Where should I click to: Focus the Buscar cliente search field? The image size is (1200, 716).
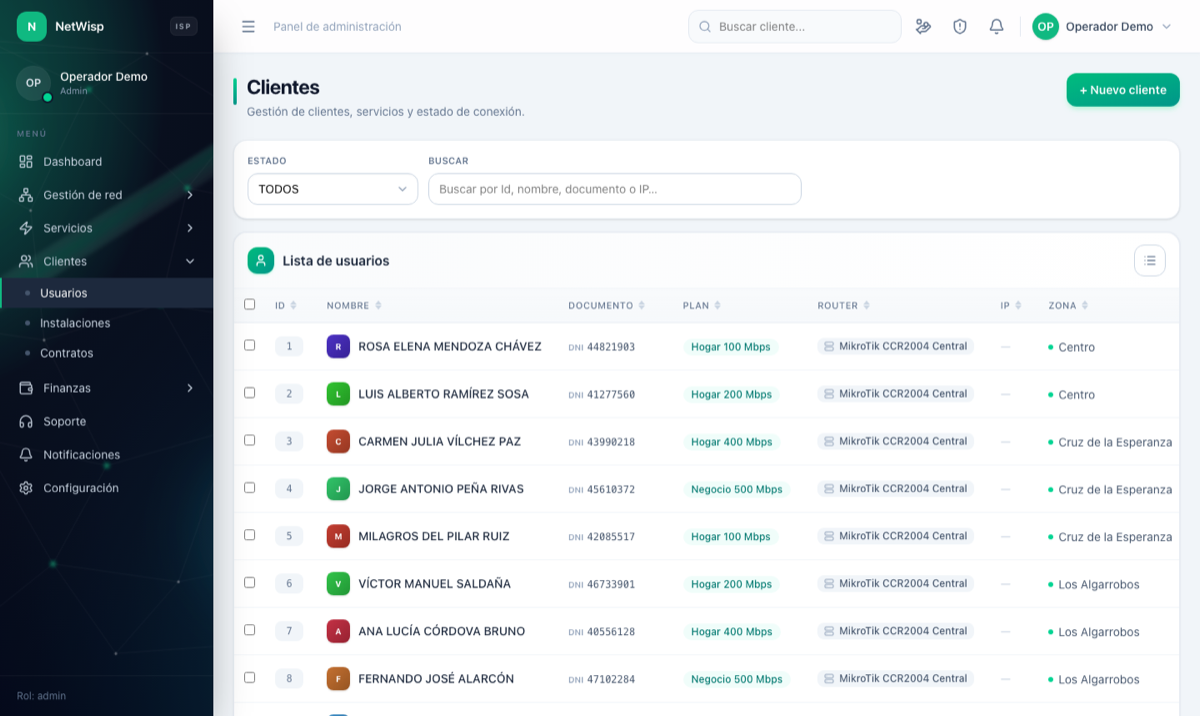[795, 27]
